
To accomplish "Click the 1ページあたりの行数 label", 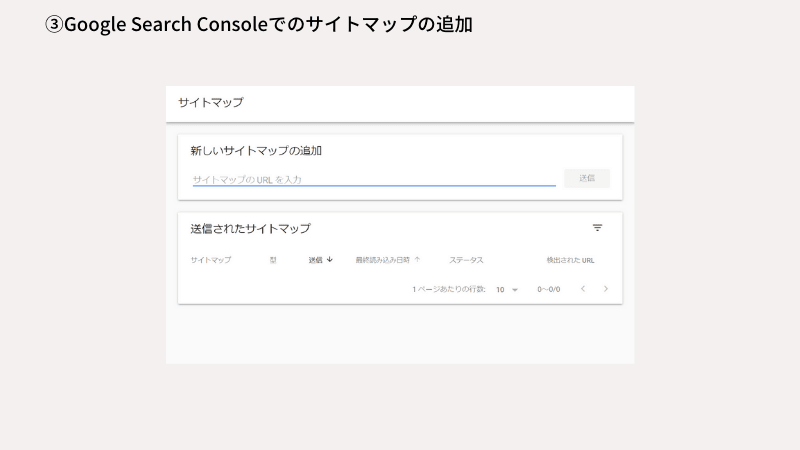I will (x=449, y=289).
